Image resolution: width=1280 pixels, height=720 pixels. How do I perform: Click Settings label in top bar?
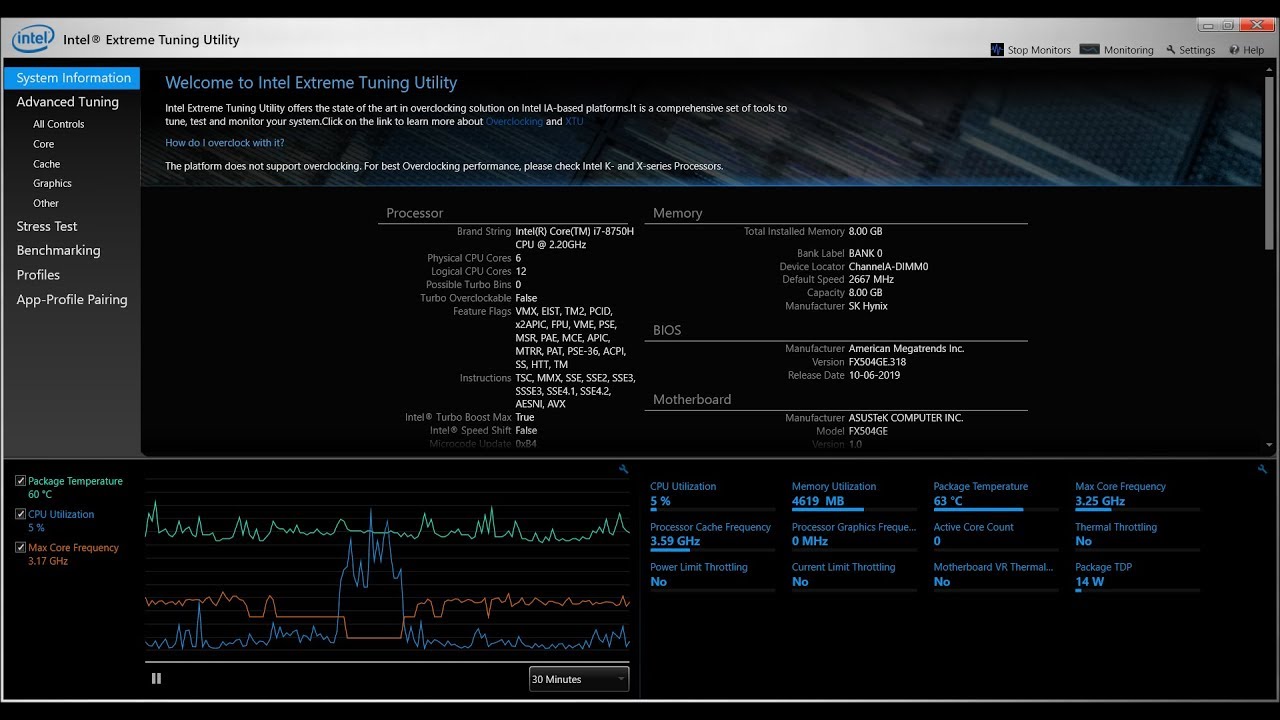[x=1197, y=50]
